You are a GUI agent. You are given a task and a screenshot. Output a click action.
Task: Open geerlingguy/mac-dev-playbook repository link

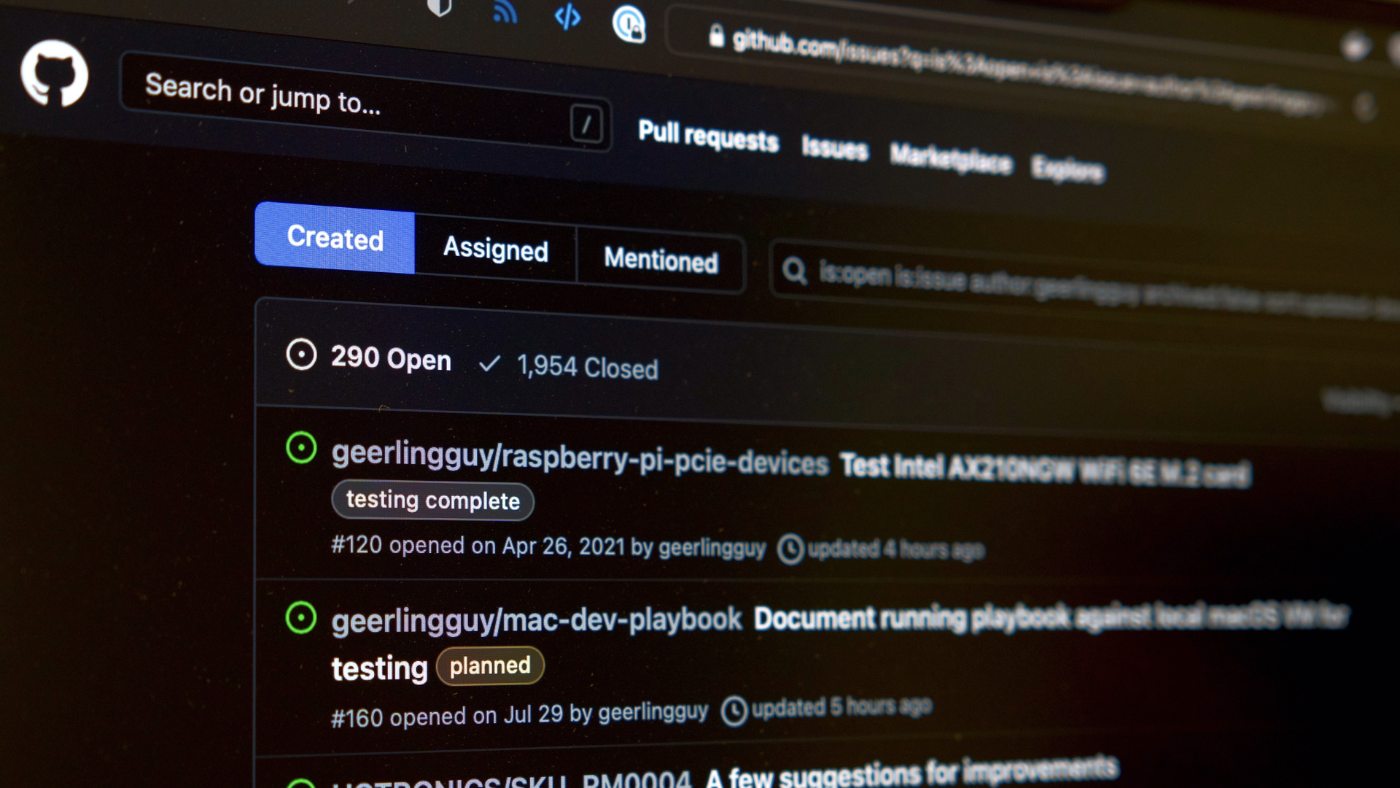(537, 620)
